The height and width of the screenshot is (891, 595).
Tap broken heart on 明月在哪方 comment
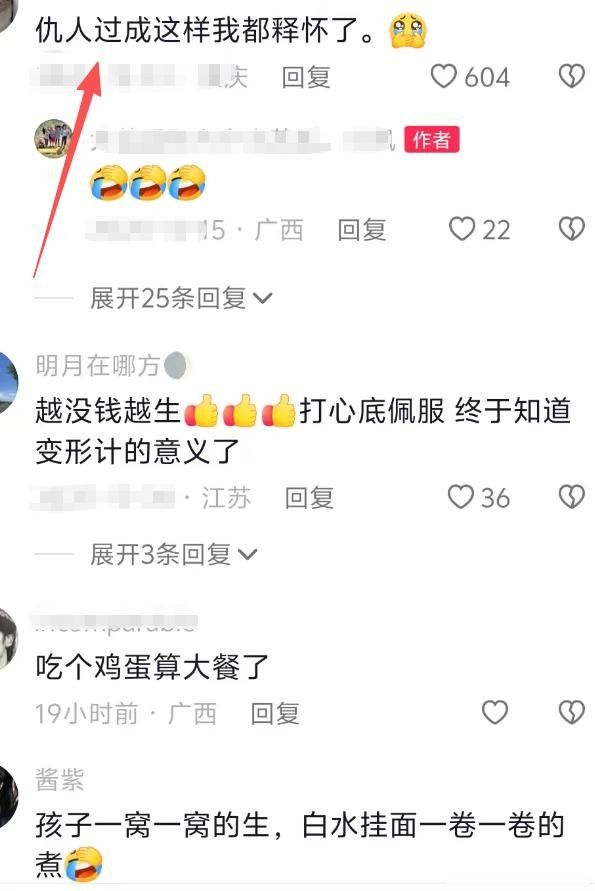pyautogui.click(x=571, y=497)
